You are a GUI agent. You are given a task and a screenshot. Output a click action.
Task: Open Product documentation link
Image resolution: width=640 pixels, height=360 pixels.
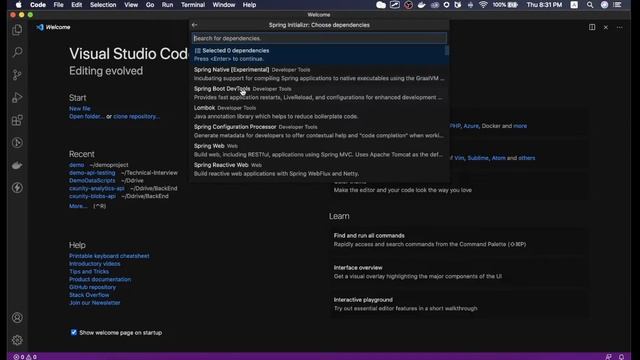pyautogui.click(x=100, y=279)
